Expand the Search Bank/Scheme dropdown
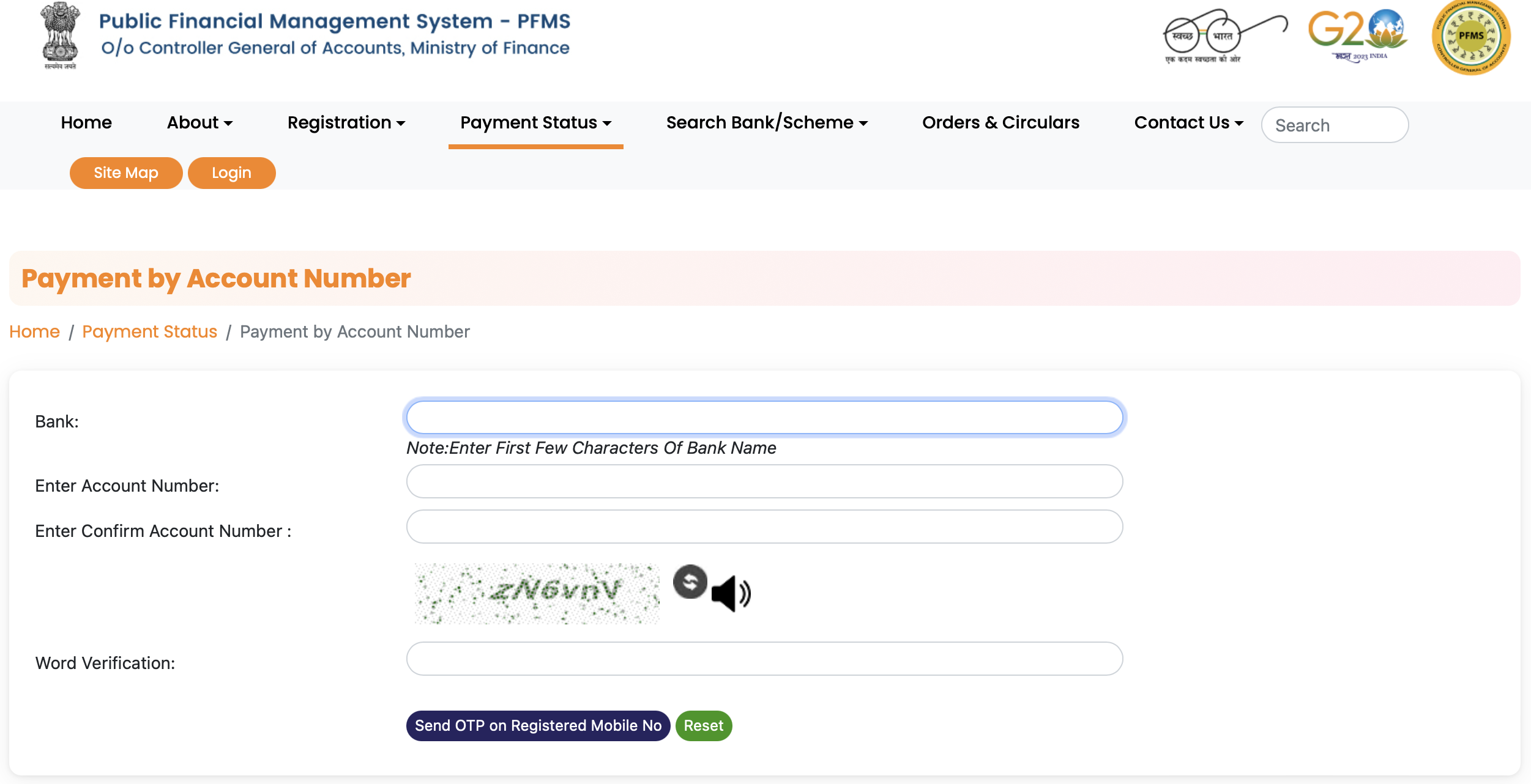The image size is (1531, 784). click(x=765, y=122)
